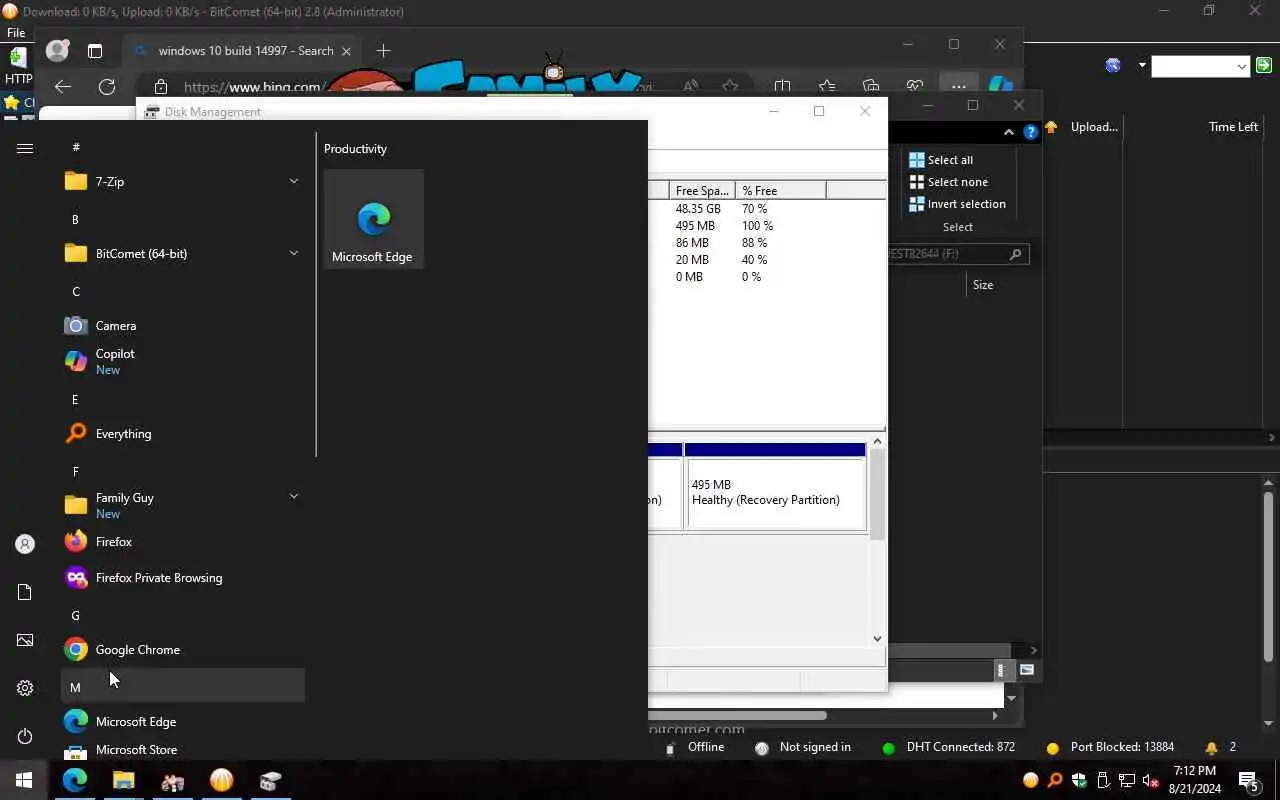Screen dimensions: 1280x800
Task: Open Windows Security tray icon
Action: (1079, 781)
